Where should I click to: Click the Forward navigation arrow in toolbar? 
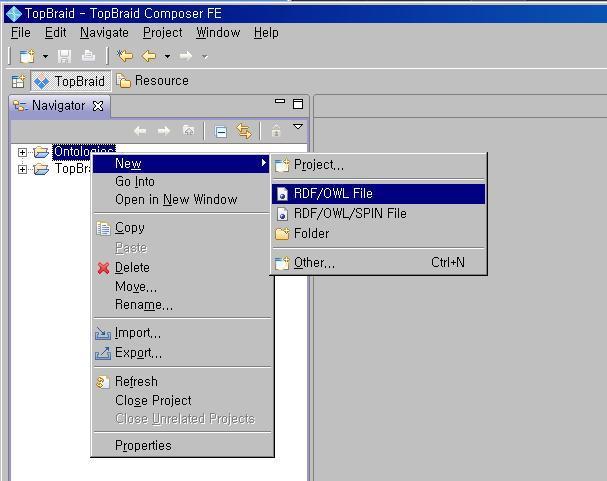click(186, 56)
